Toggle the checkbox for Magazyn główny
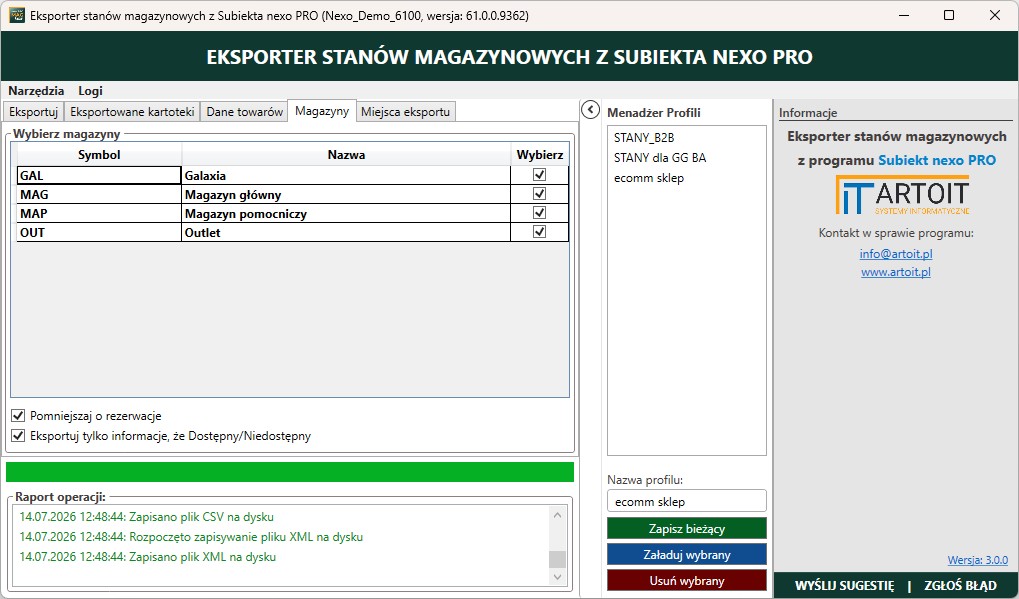The height and width of the screenshot is (599, 1019). pyautogui.click(x=539, y=194)
